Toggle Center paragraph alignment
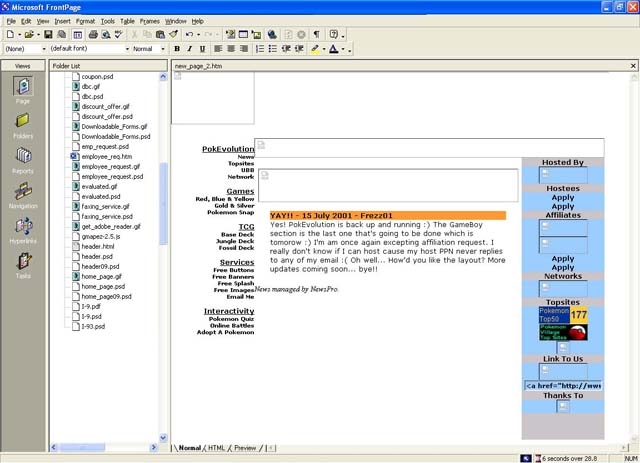Screen dimensions: 640x463 coord(231,49)
